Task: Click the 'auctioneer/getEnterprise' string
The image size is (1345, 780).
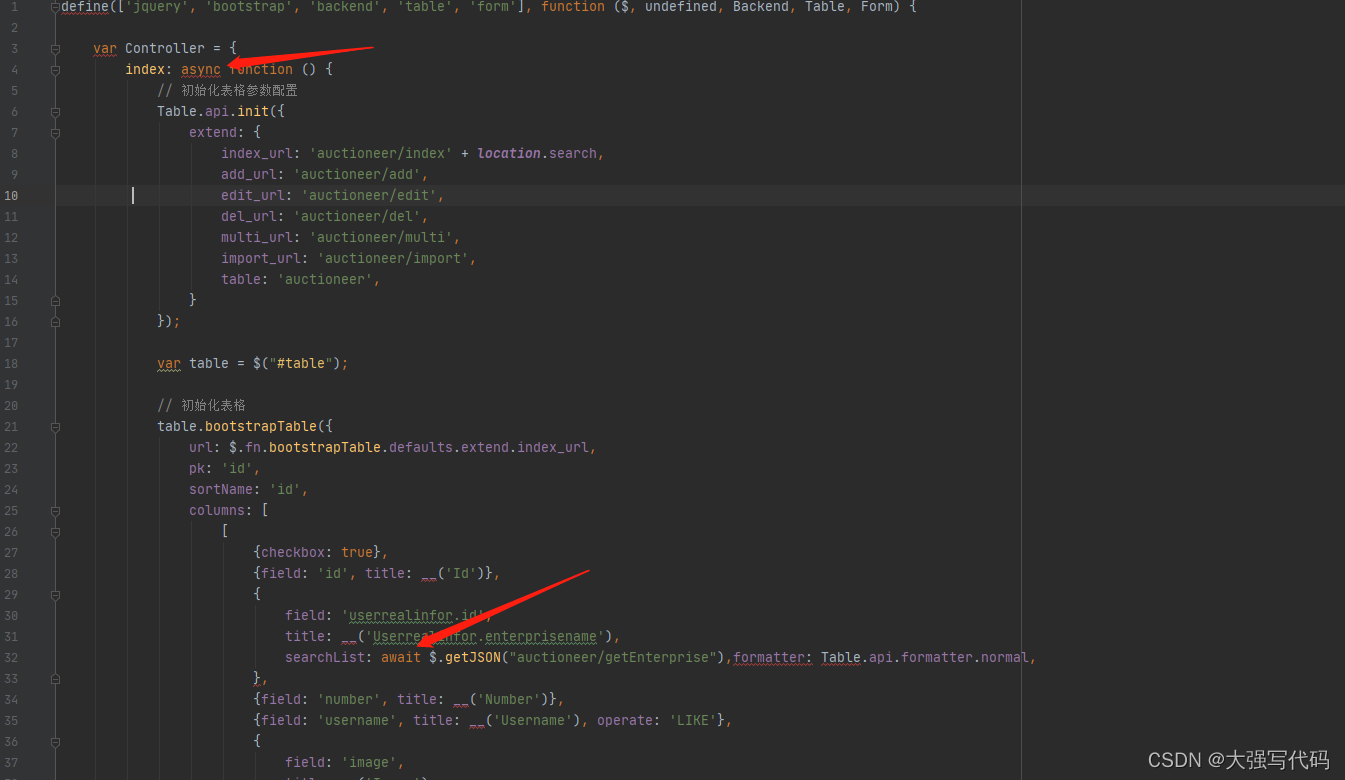Action: coord(613,657)
